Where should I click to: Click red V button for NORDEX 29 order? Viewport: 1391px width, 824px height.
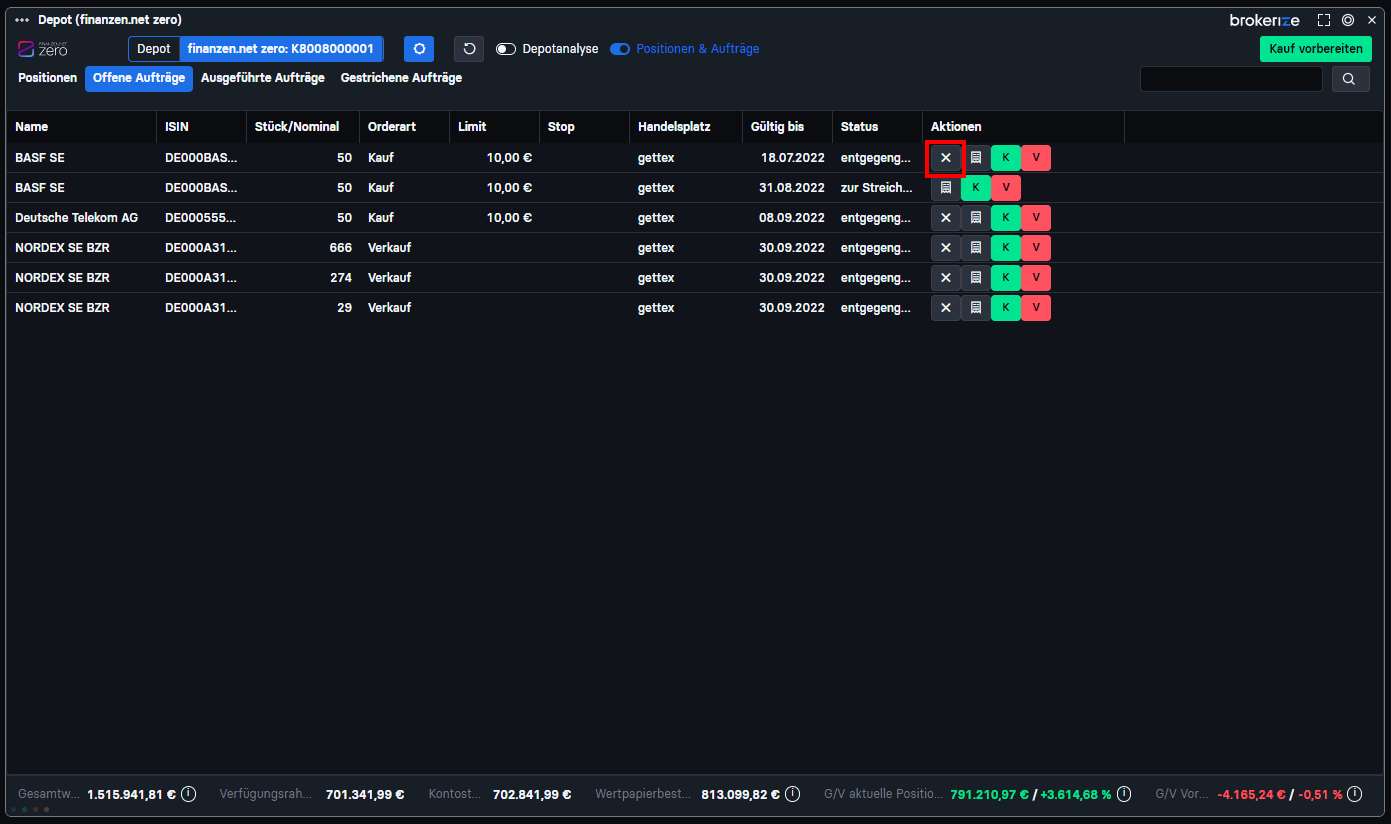click(1036, 308)
